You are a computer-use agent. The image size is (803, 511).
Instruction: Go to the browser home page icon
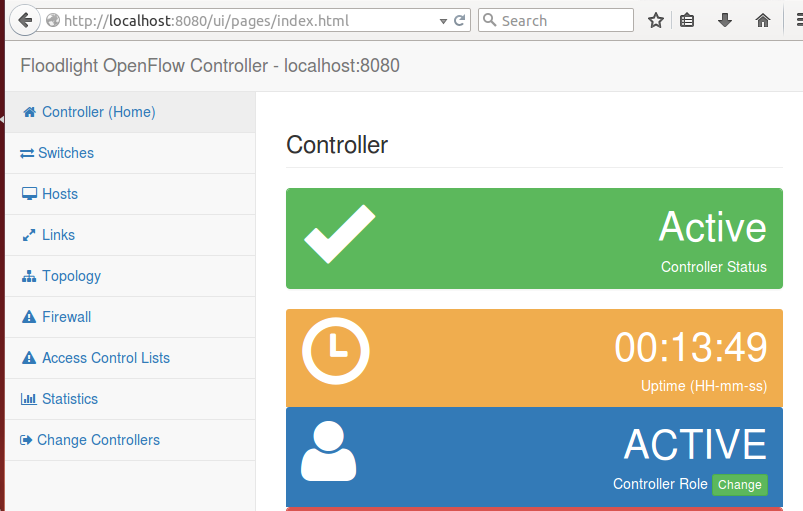(763, 20)
